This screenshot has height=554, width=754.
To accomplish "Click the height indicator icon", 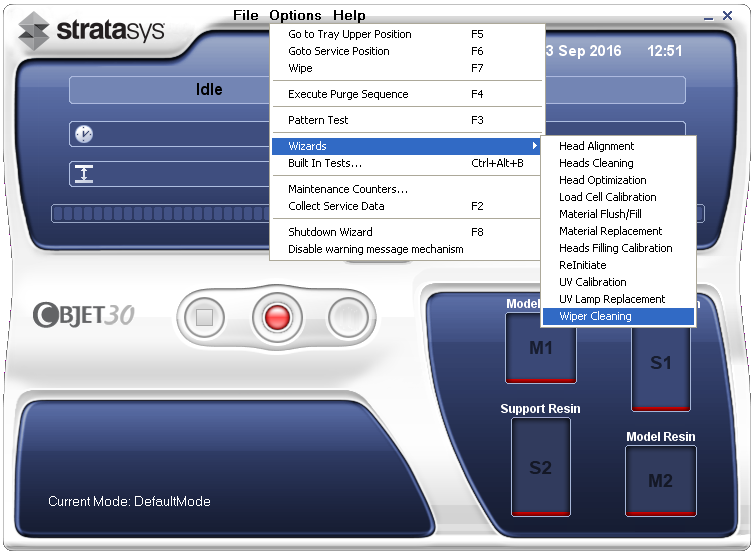I will click(84, 174).
